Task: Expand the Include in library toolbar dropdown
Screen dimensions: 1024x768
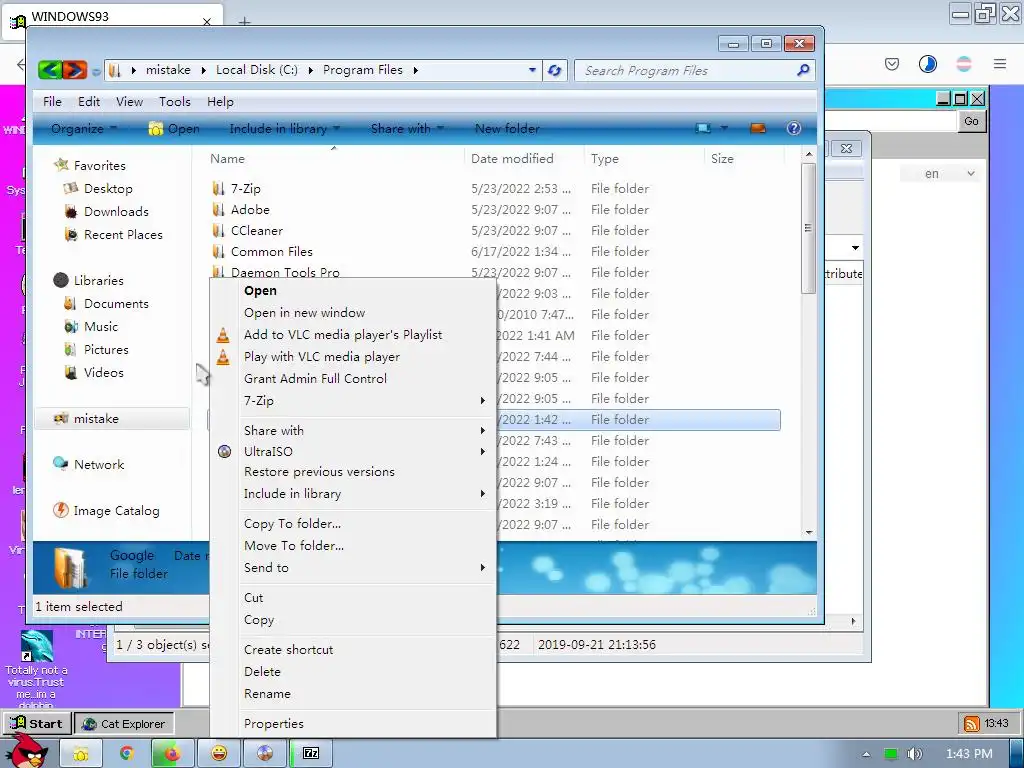Action: click(285, 129)
